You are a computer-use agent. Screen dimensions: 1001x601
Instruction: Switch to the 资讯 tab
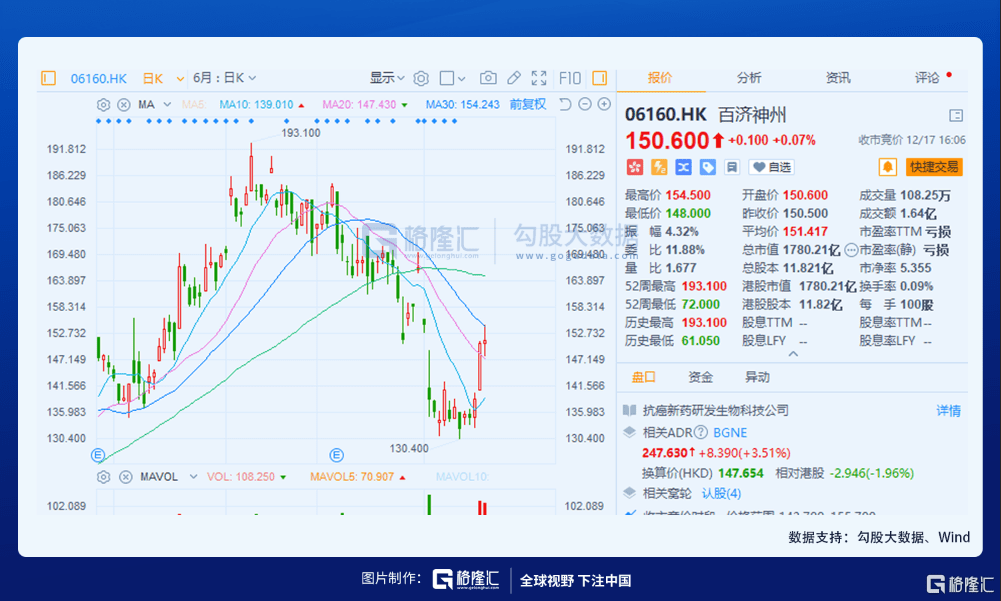pyautogui.click(x=838, y=77)
